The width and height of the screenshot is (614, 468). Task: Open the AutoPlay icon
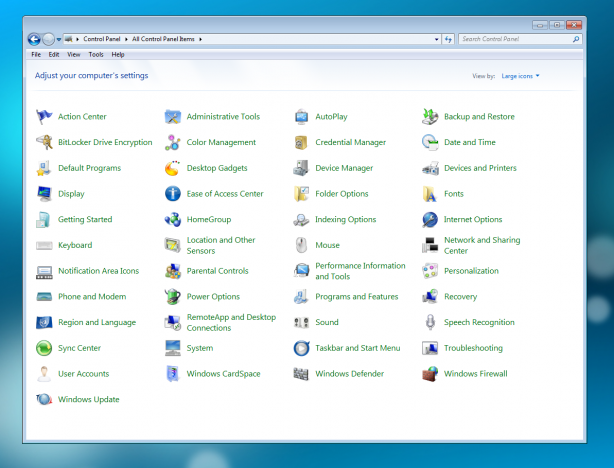tap(301, 117)
